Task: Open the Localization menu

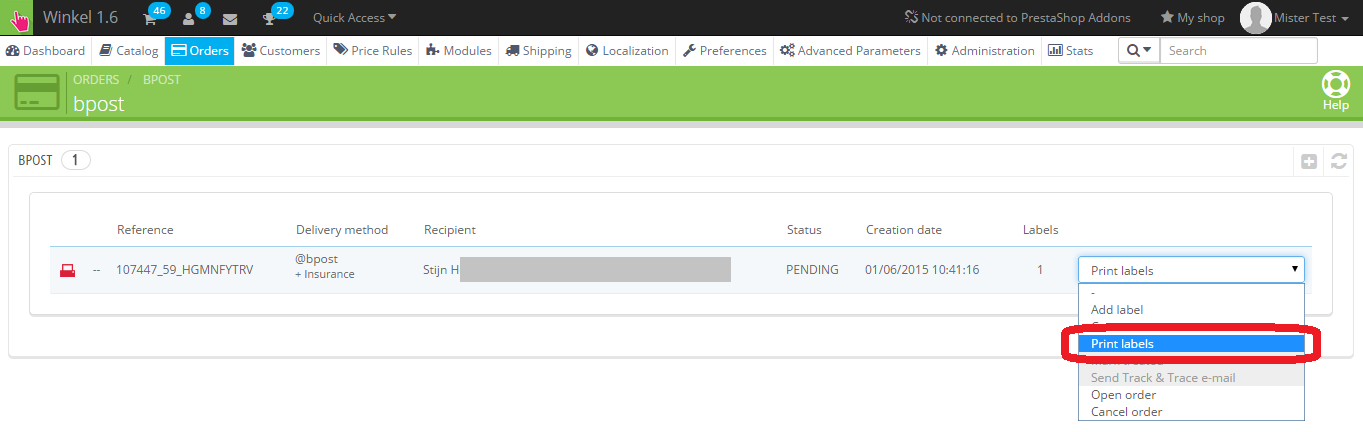Action: tap(627, 50)
